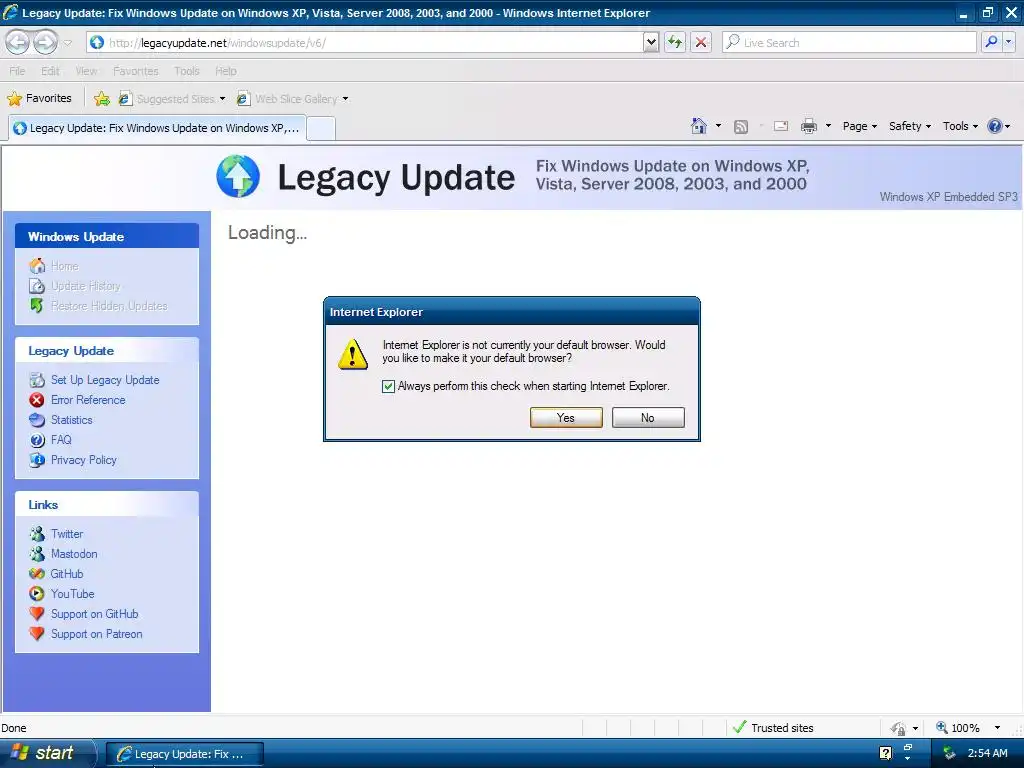This screenshot has width=1024, height=768.
Task: Open the Page menu dropdown
Action: 859,126
